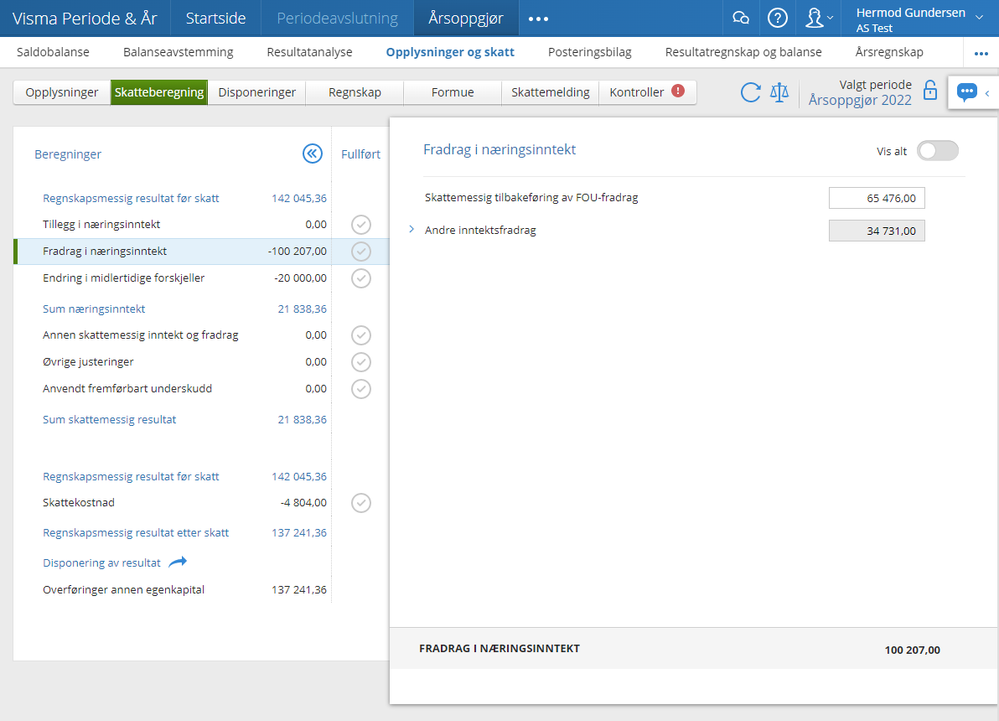
Task: Click the refresh calculation icon
Action: (x=750, y=93)
